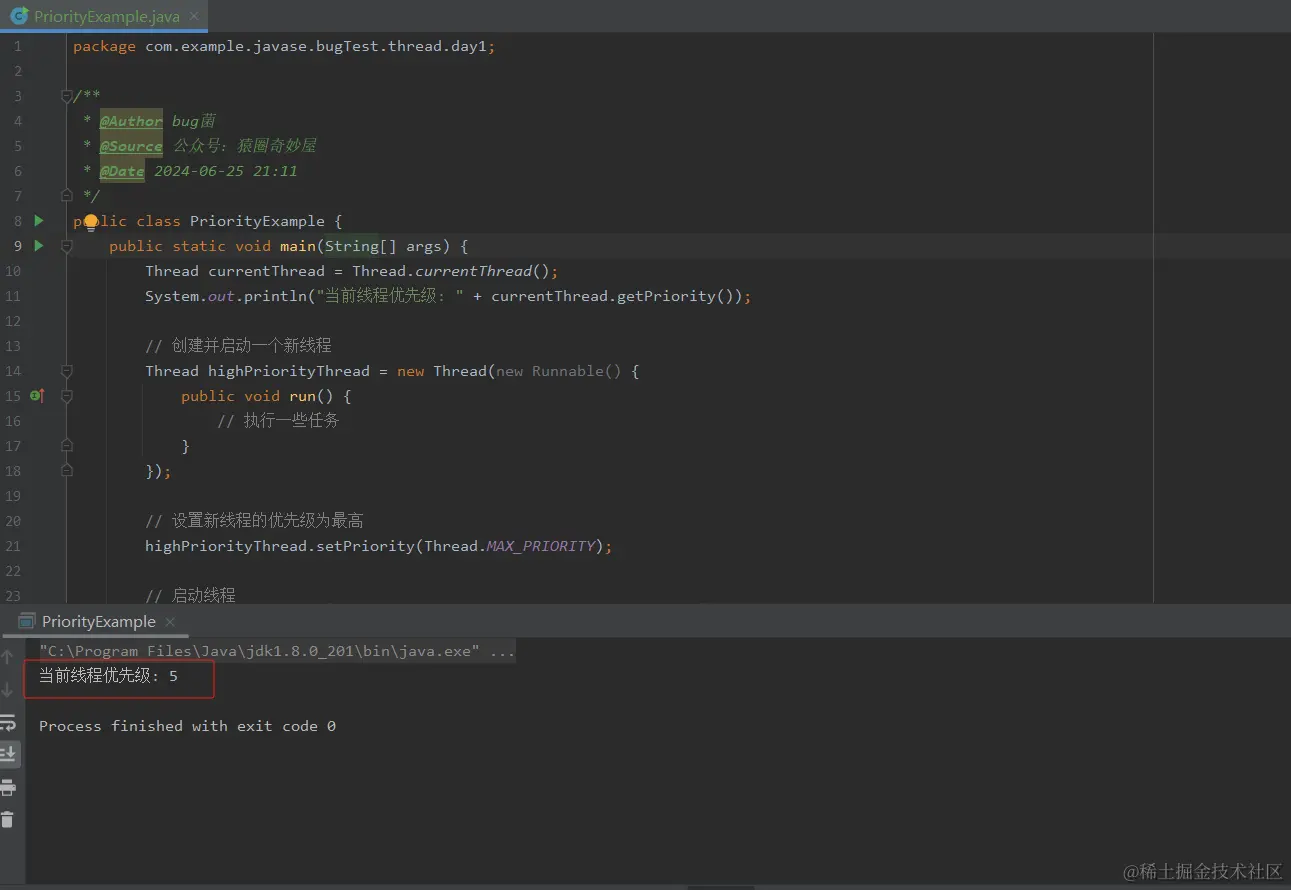Screen dimensions: 1291x890
Task: Click the down arrow in the Run panel
Action: tap(8, 689)
